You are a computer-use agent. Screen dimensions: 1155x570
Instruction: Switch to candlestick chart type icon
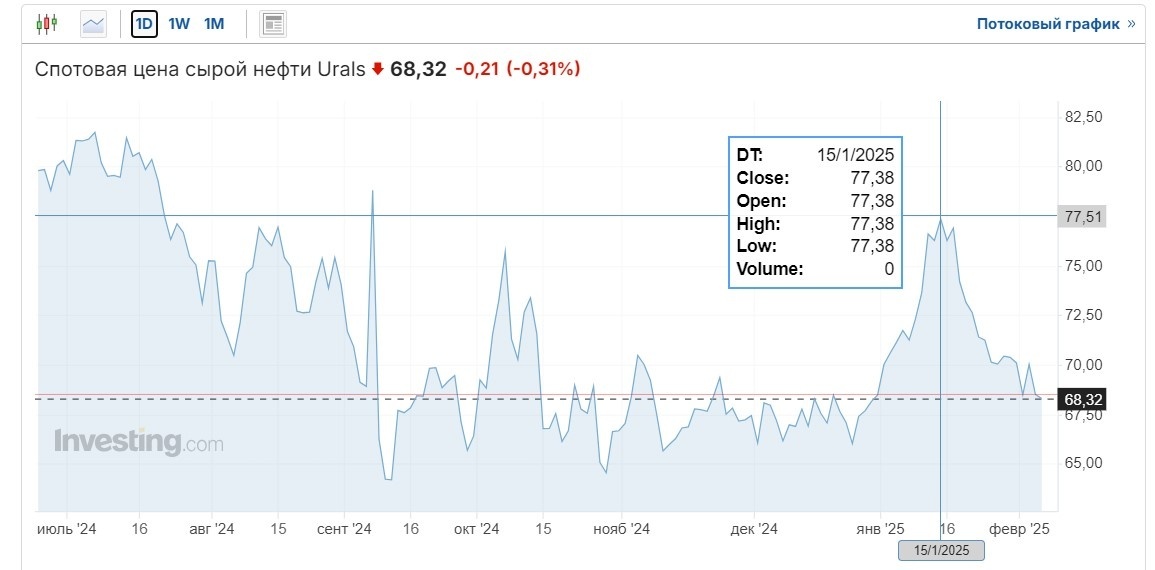pos(46,24)
